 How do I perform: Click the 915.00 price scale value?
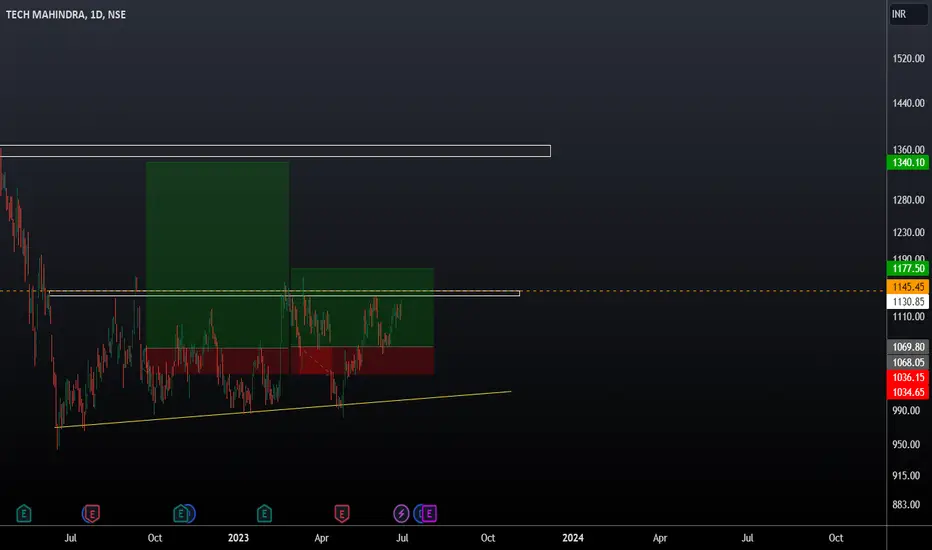[x=906, y=475]
